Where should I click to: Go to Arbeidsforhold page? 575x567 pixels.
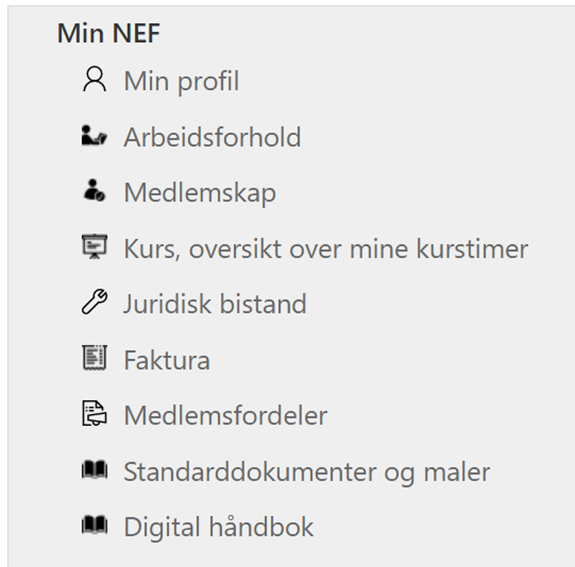212,137
